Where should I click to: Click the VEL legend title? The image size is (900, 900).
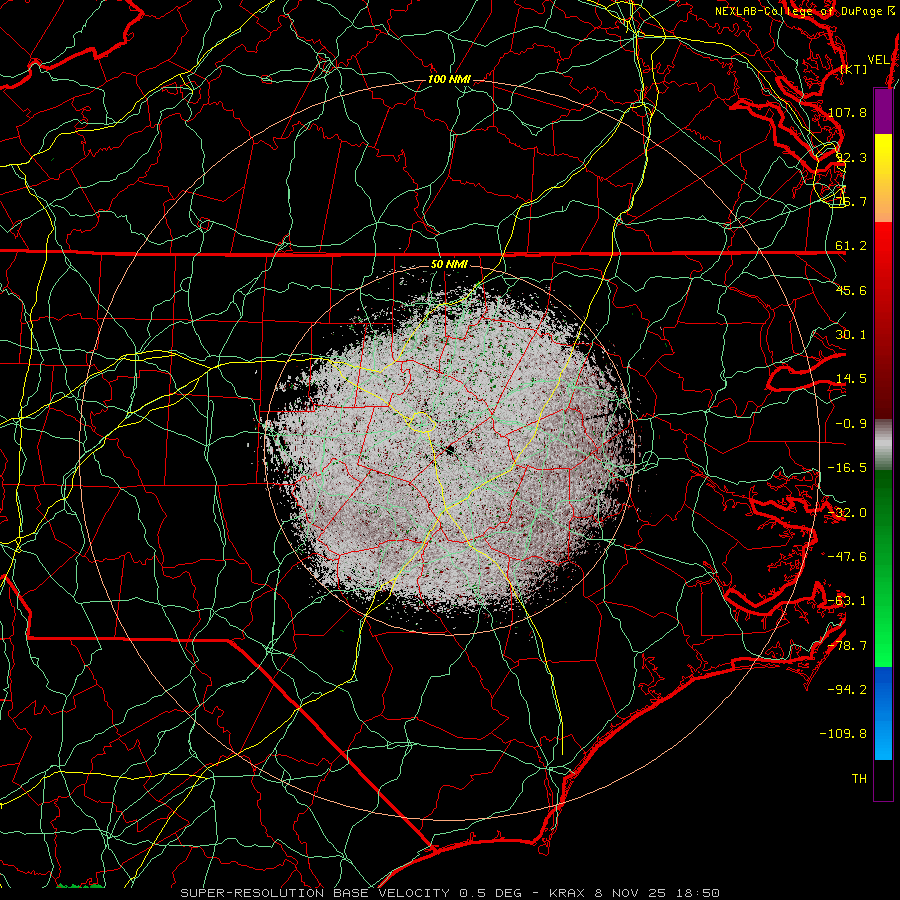pyautogui.click(x=879, y=60)
